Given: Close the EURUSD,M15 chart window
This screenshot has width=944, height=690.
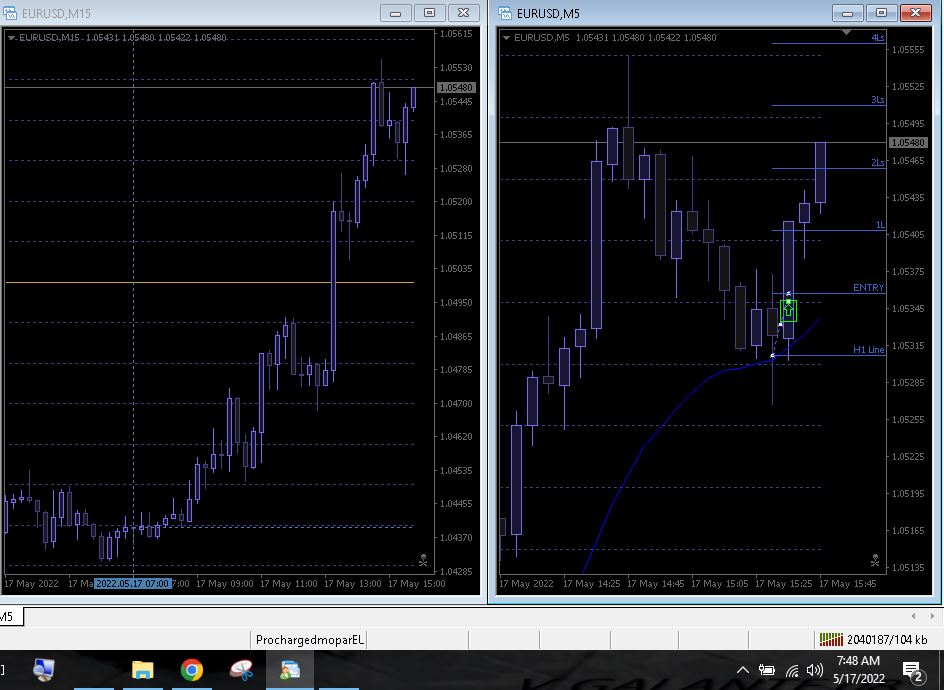Looking at the screenshot, I should click(x=464, y=13).
